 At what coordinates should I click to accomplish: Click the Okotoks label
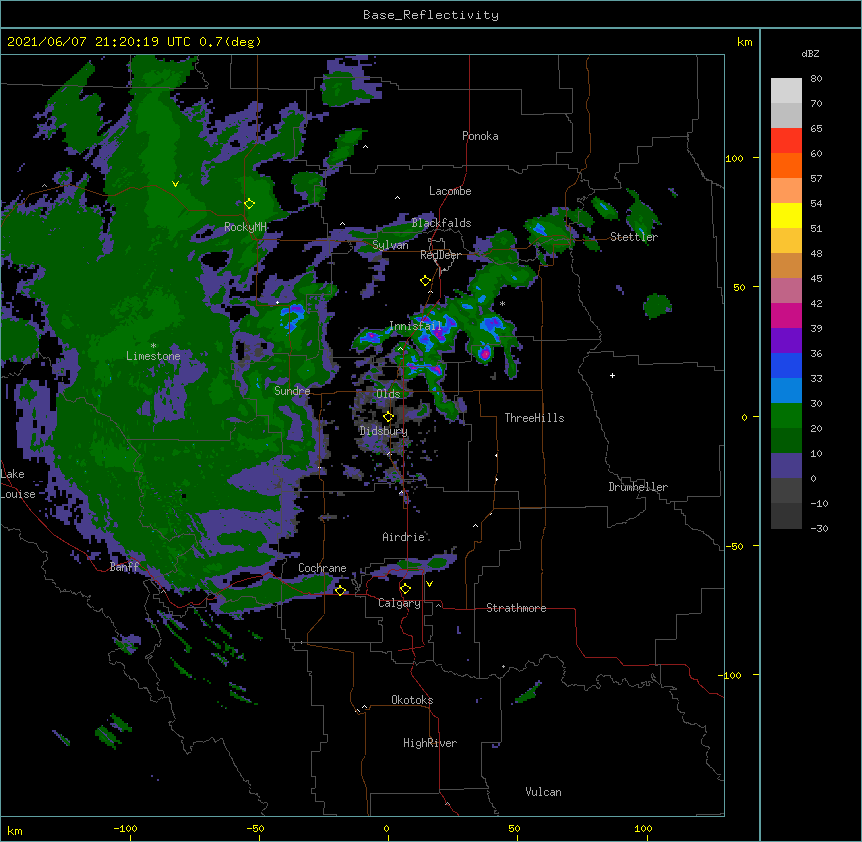click(x=412, y=700)
